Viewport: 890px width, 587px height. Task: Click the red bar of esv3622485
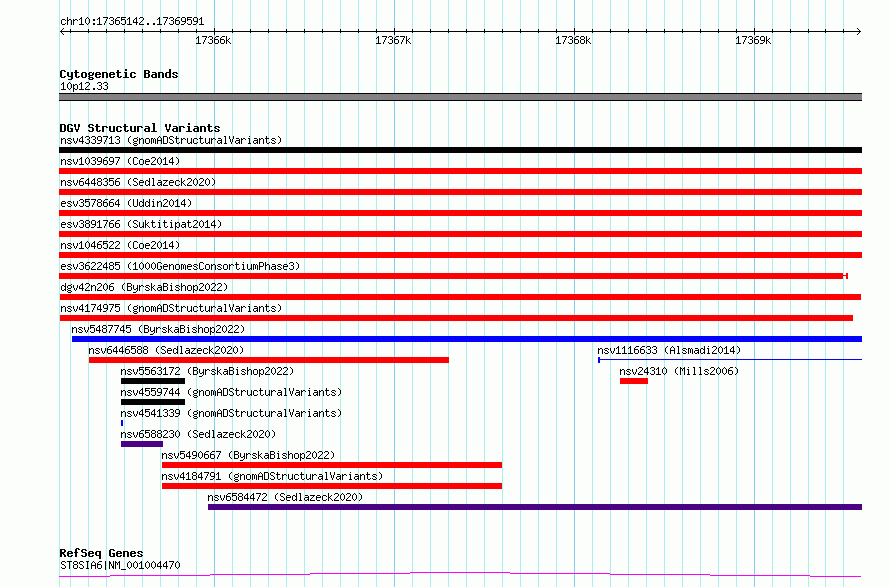[x=454, y=276]
